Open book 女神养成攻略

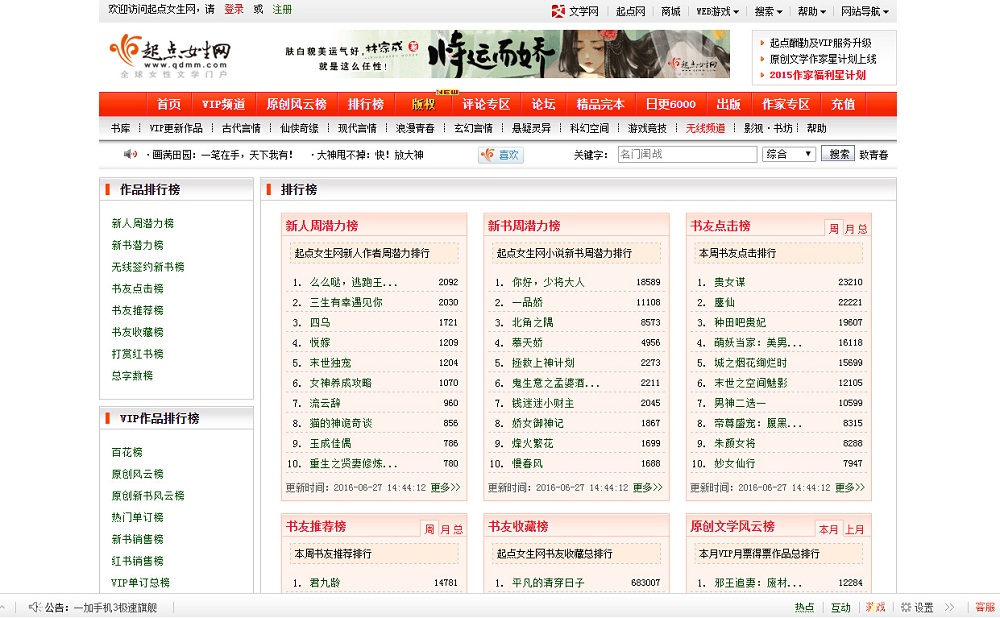341,383
